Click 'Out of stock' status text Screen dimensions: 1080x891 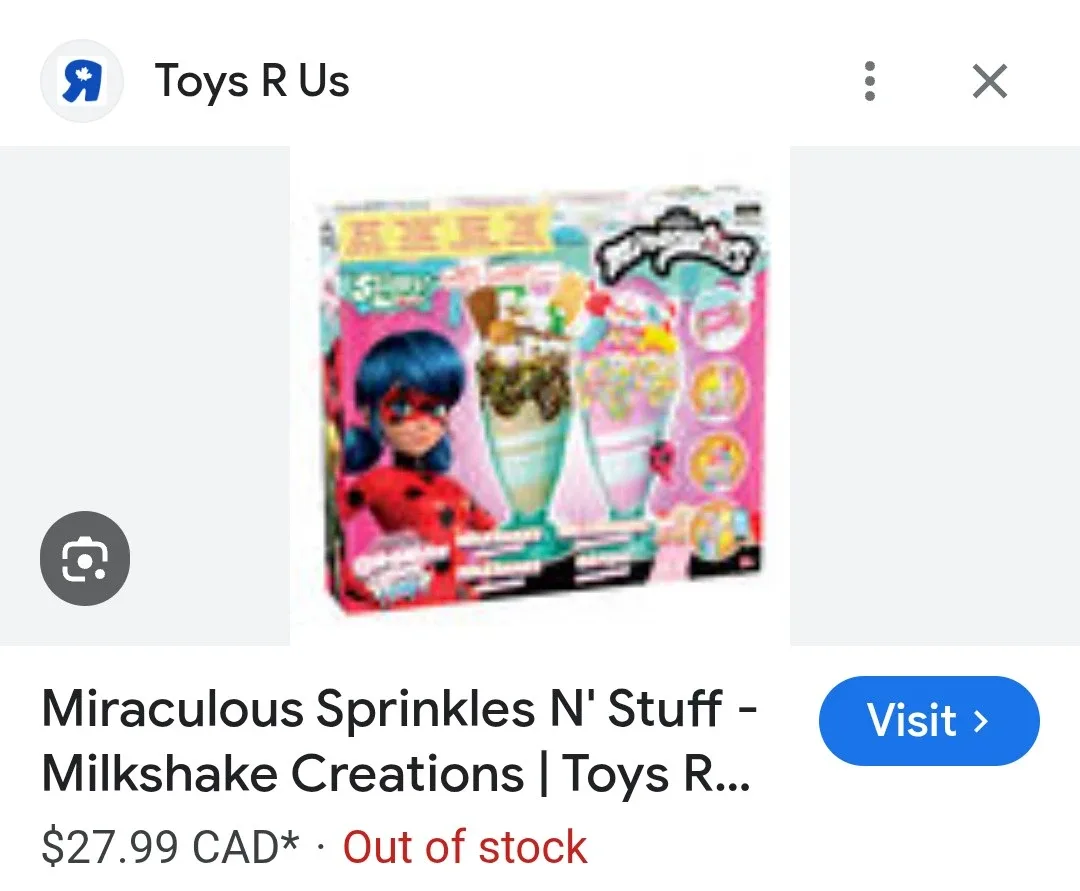coord(464,847)
